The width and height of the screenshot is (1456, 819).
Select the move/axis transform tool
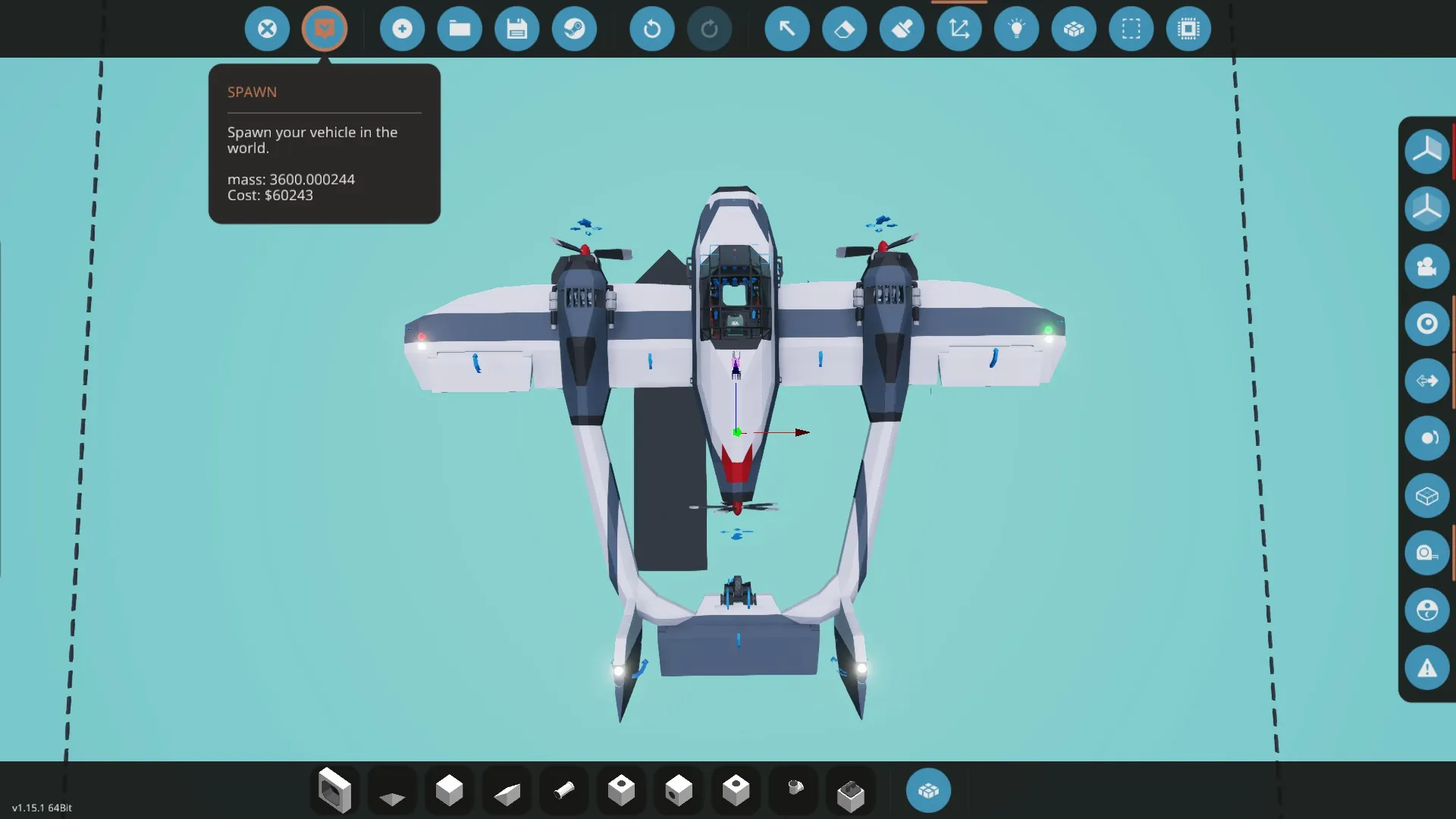click(x=959, y=30)
